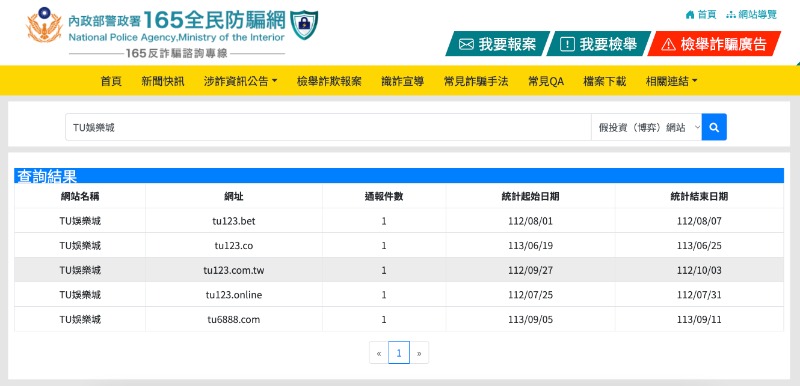Open the 常見詐騙手法 menu item
800x386 pixels.
click(x=476, y=81)
